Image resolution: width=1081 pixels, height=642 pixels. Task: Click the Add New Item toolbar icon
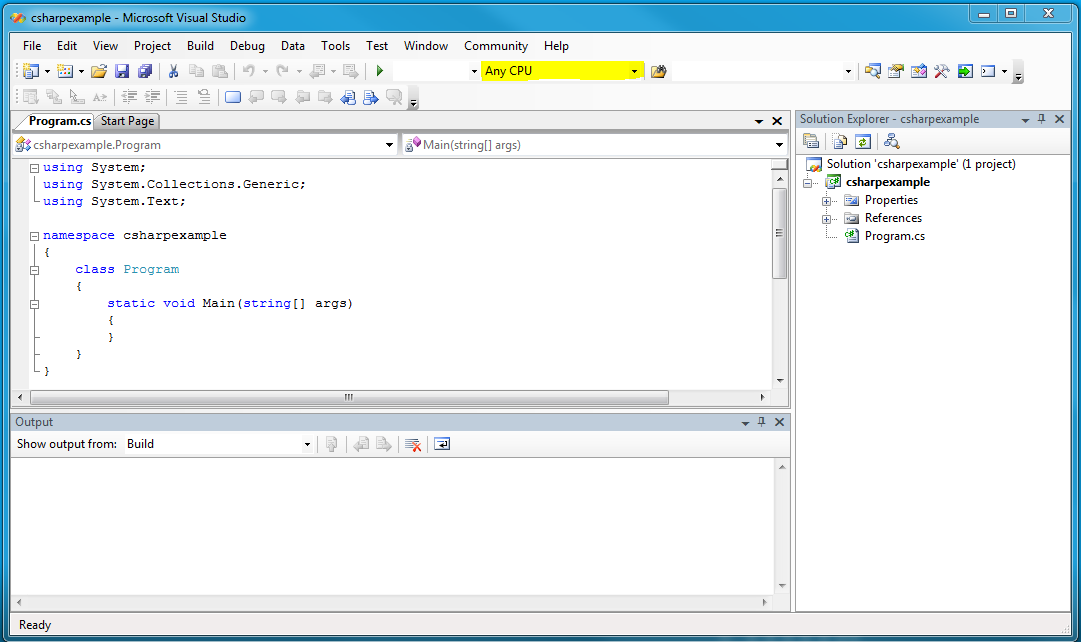pos(65,71)
